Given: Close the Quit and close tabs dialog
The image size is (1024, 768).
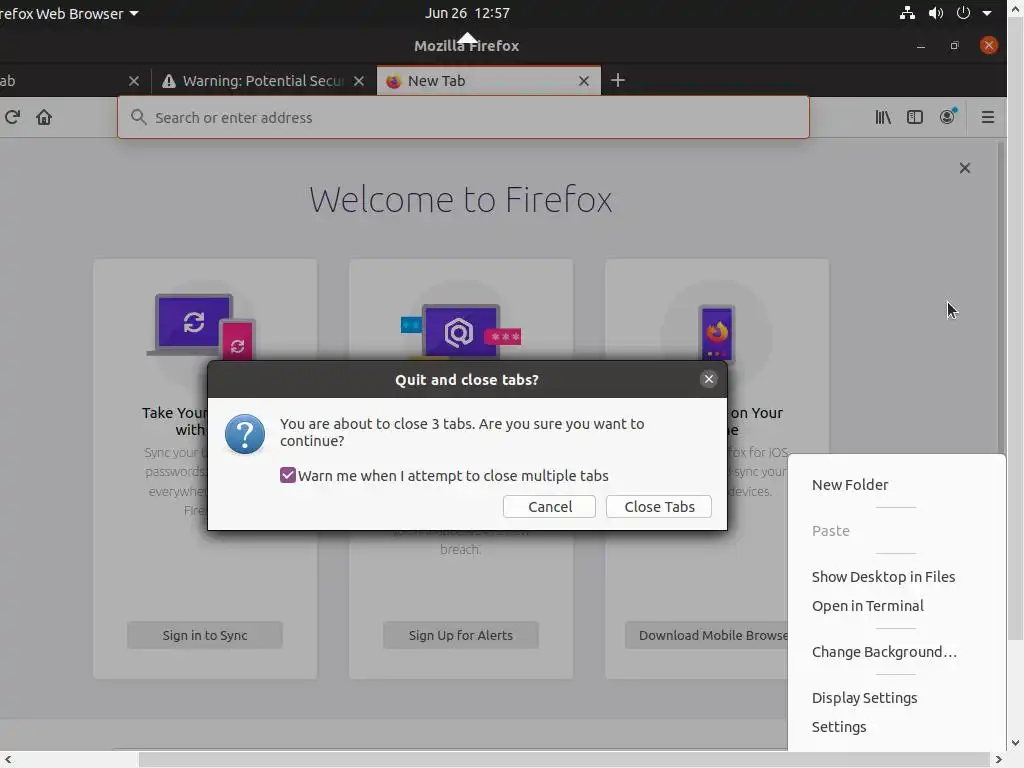Looking at the screenshot, I should 709,379.
